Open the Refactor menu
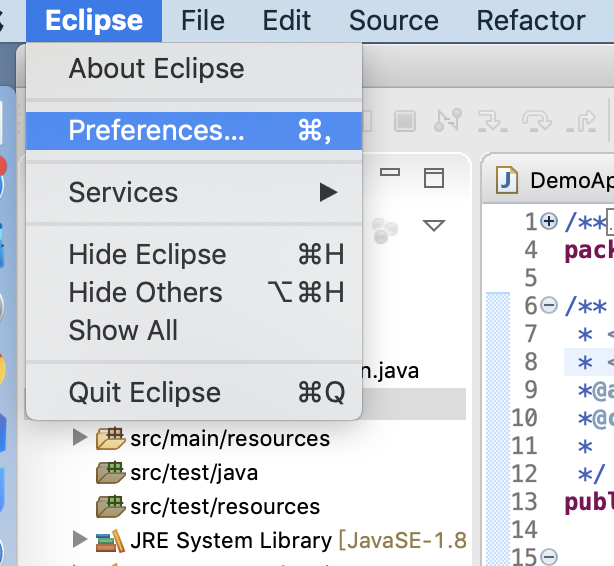The width and height of the screenshot is (614, 566). coord(531,21)
